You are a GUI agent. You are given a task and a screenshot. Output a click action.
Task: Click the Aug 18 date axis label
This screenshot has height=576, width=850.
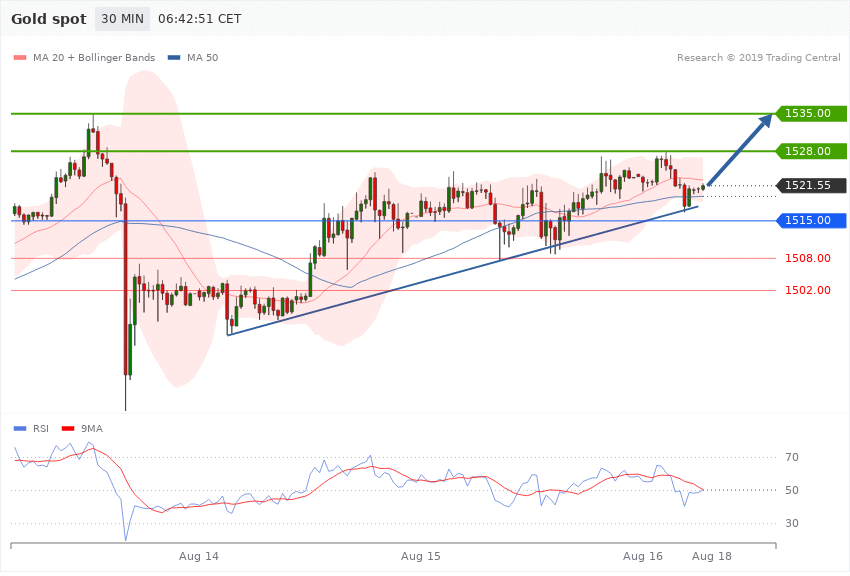(x=712, y=556)
